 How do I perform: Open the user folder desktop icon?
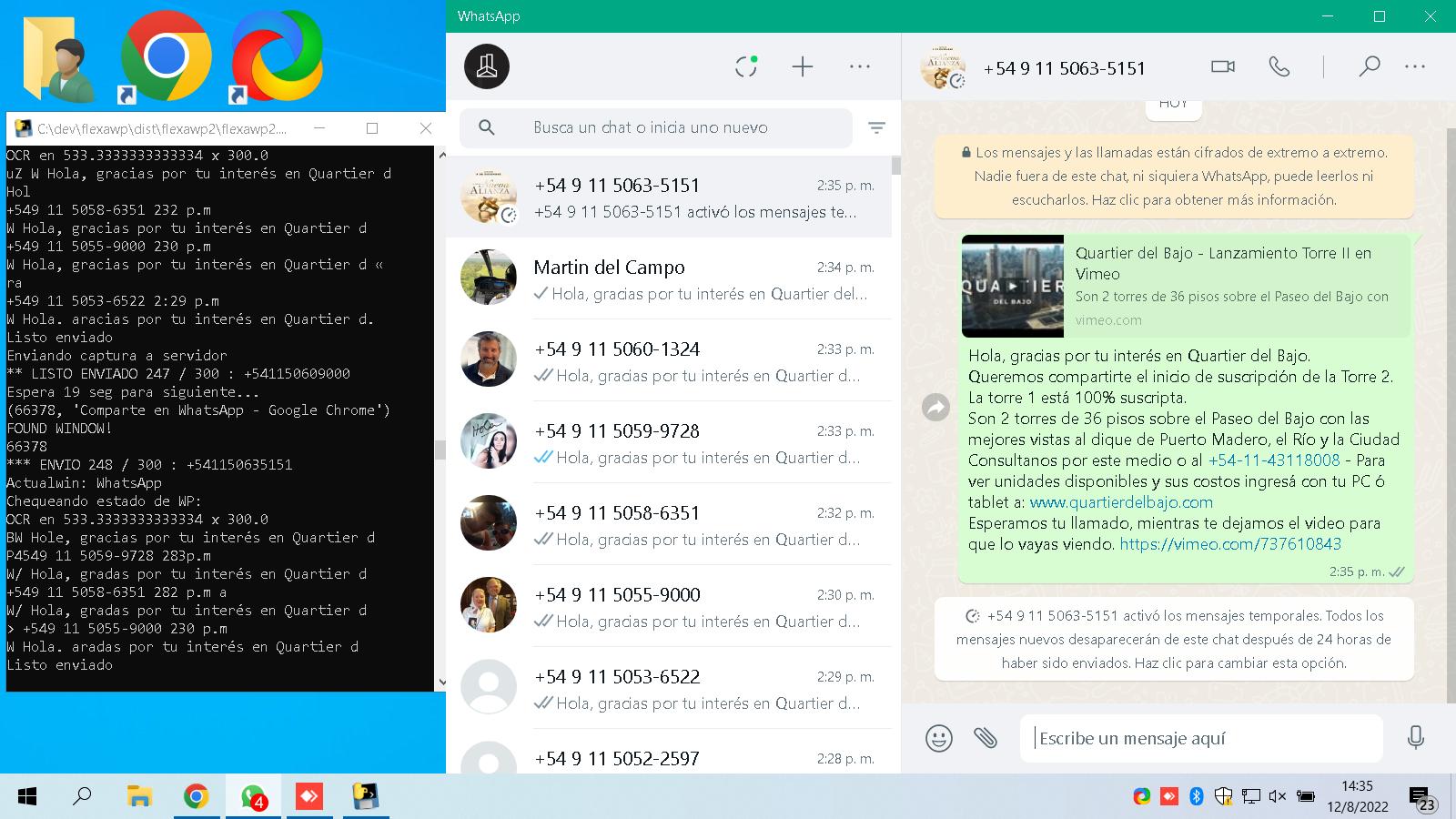tap(57, 57)
